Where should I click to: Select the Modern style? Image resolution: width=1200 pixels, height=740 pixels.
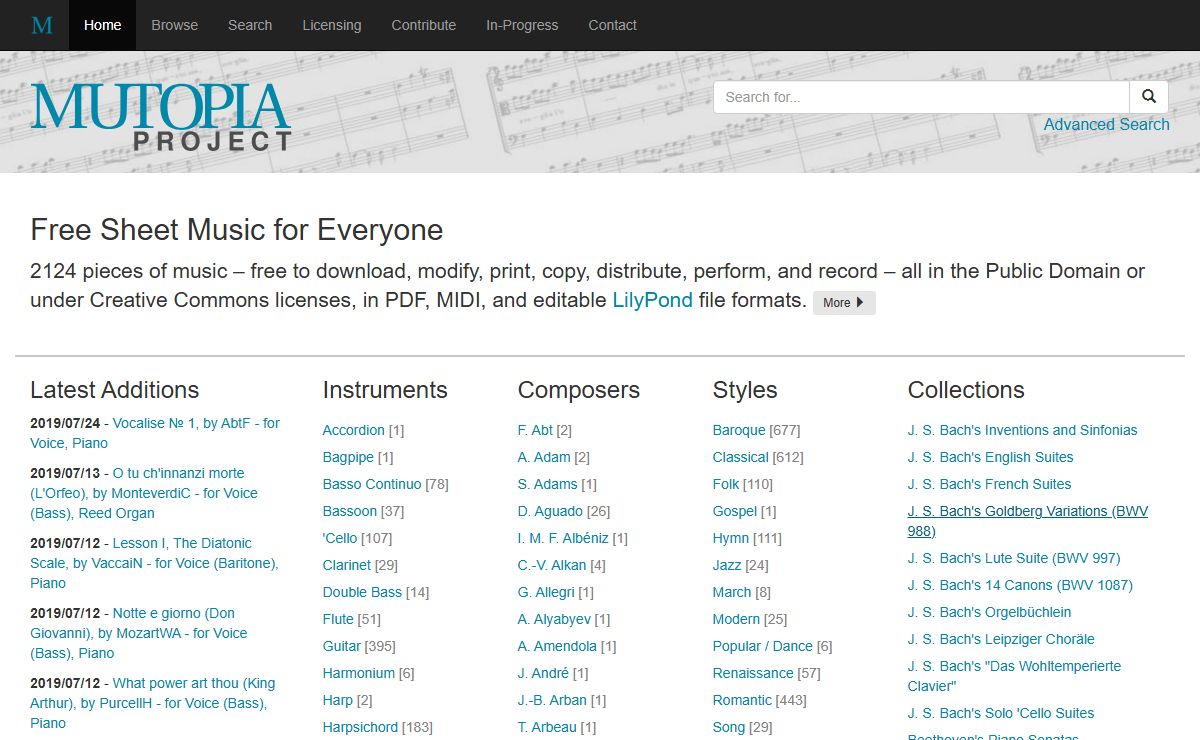pyautogui.click(x=736, y=619)
